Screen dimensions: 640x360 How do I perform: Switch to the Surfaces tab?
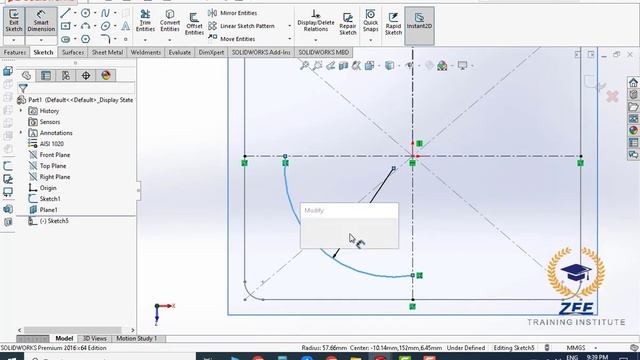(73, 52)
